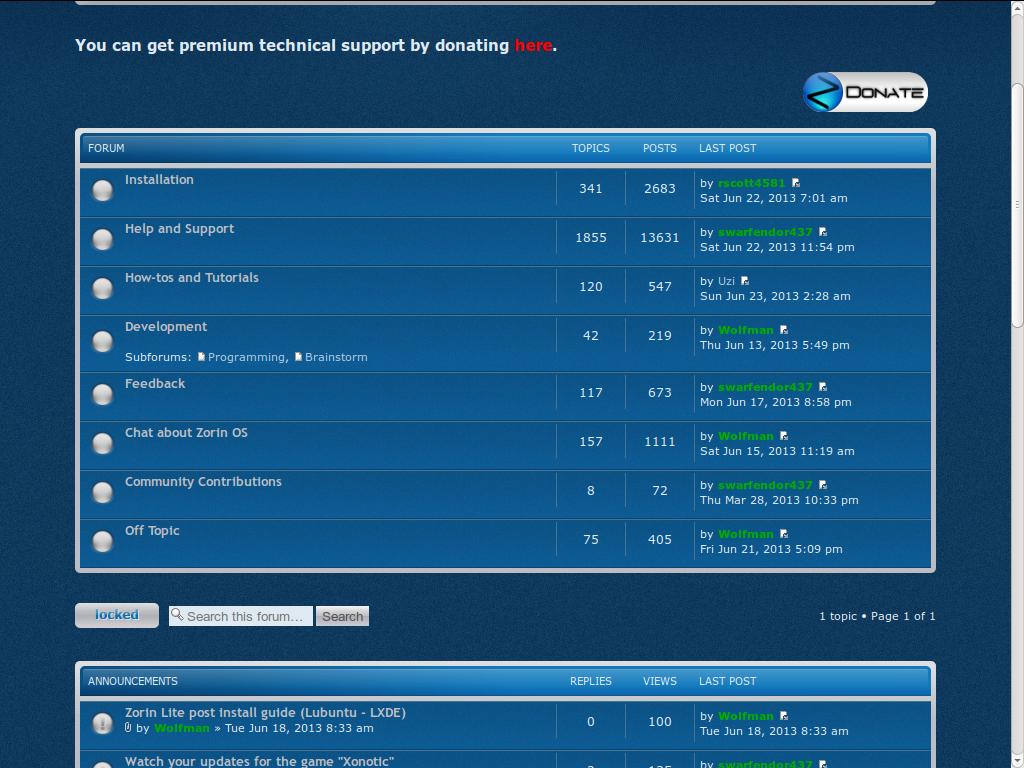Open the Development forum
The height and width of the screenshot is (768, 1024).
pos(166,327)
